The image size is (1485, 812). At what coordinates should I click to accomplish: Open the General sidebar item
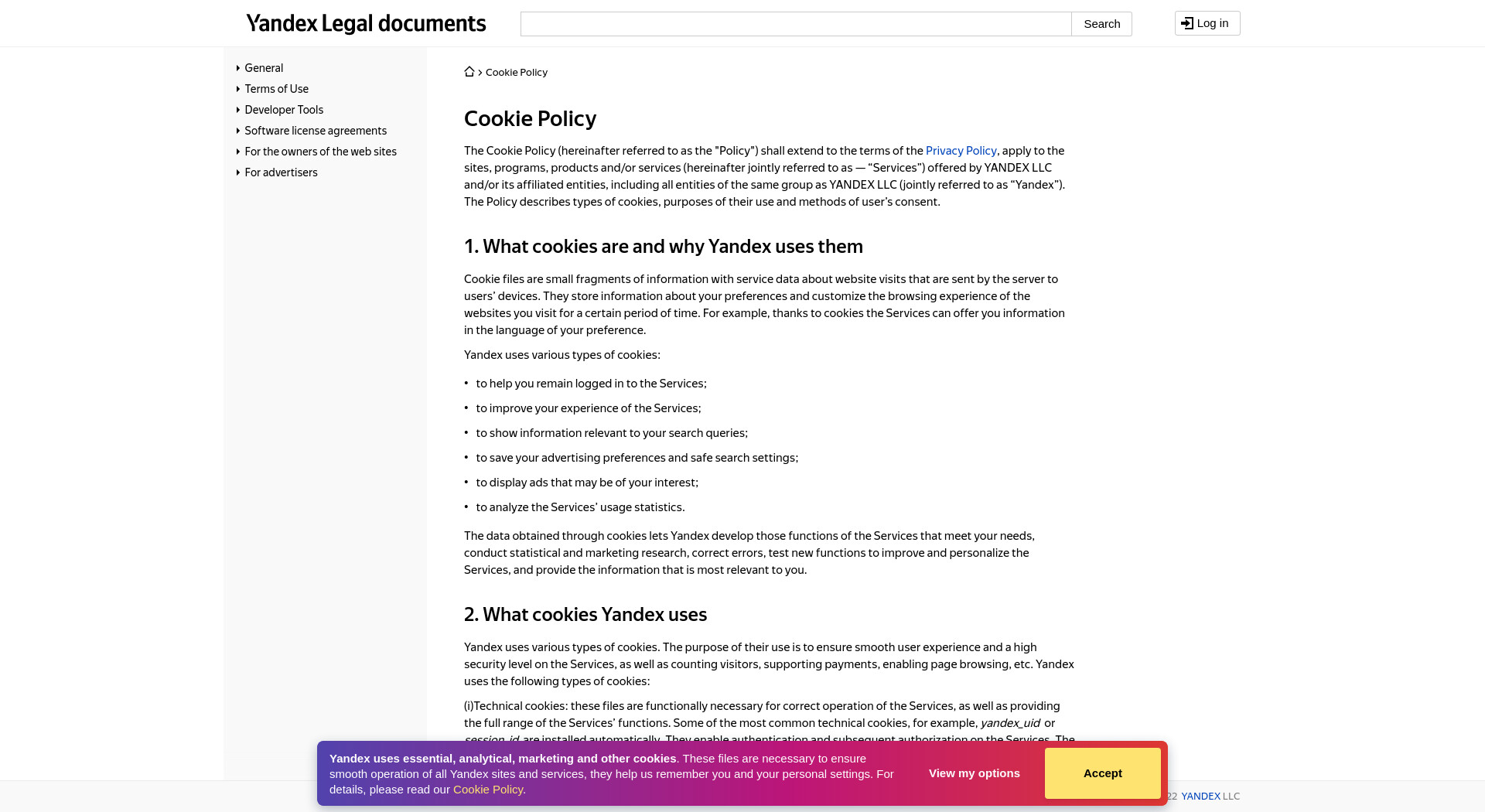pos(264,68)
